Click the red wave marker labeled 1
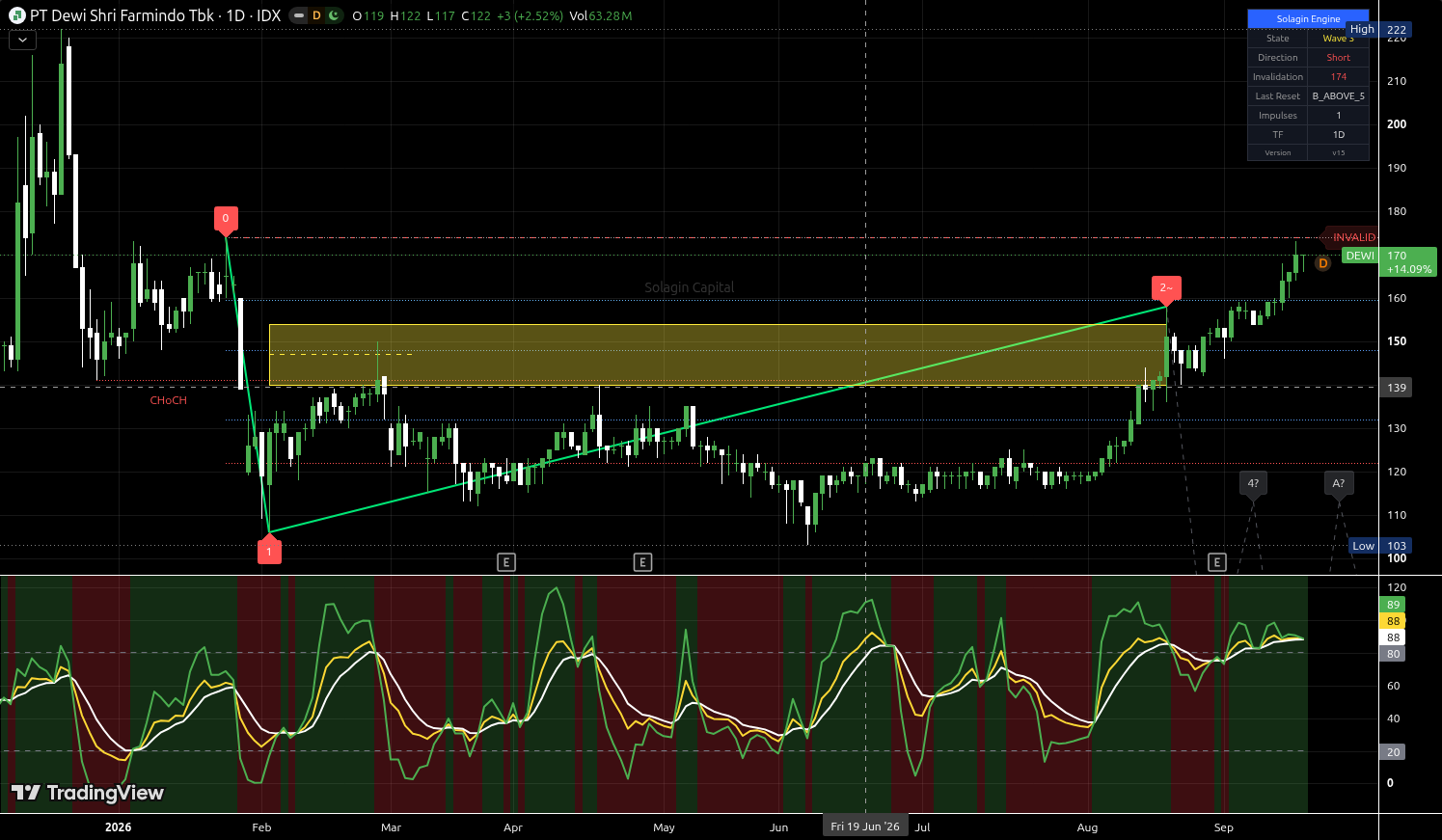Viewport: 1442px width, 840px height. [269, 549]
